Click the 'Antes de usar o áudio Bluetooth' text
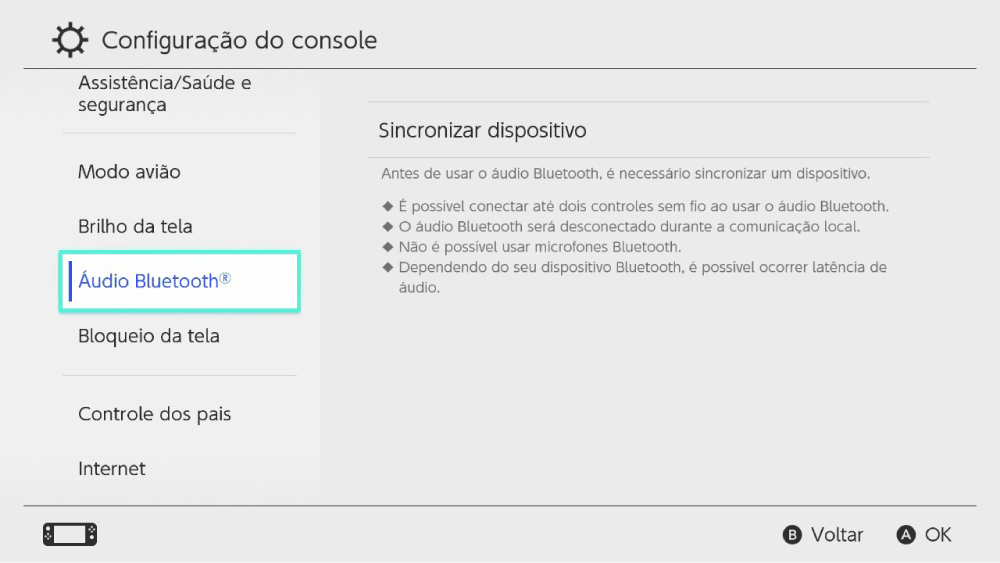Viewport: 1000px width, 563px height. pyautogui.click(x=625, y=174)
